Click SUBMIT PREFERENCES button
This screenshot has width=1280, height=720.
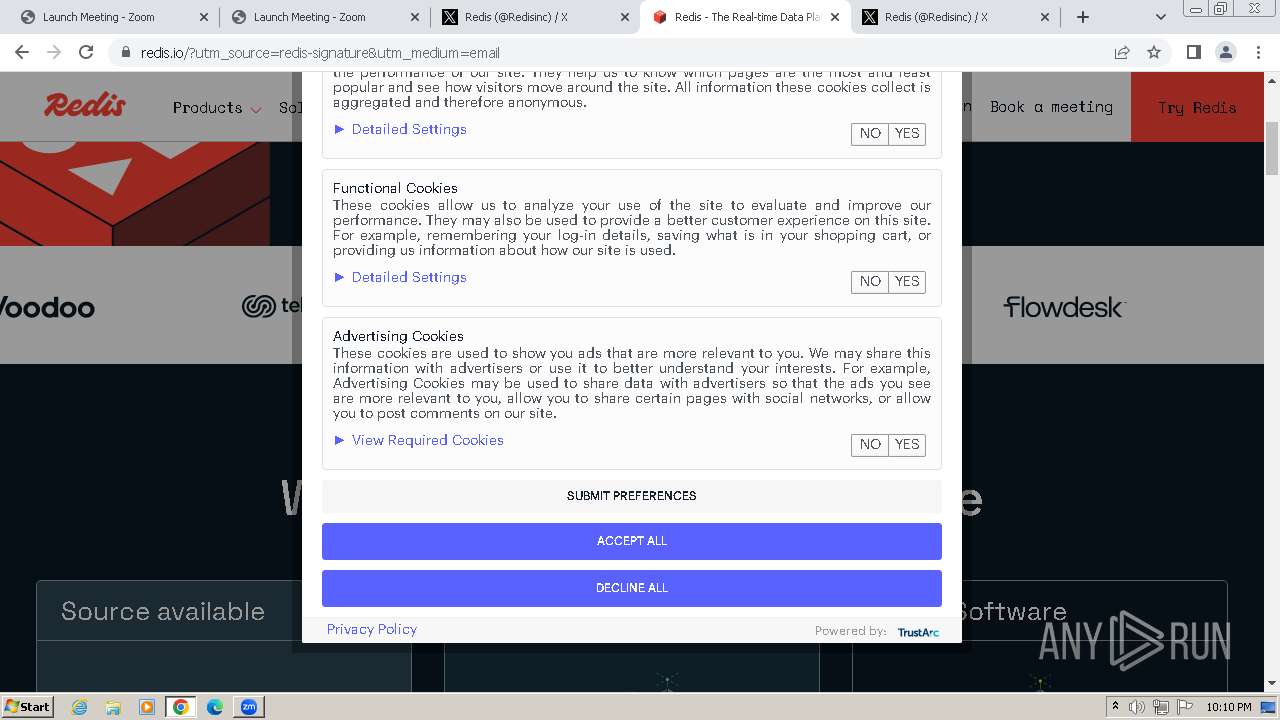click(632, 496)
